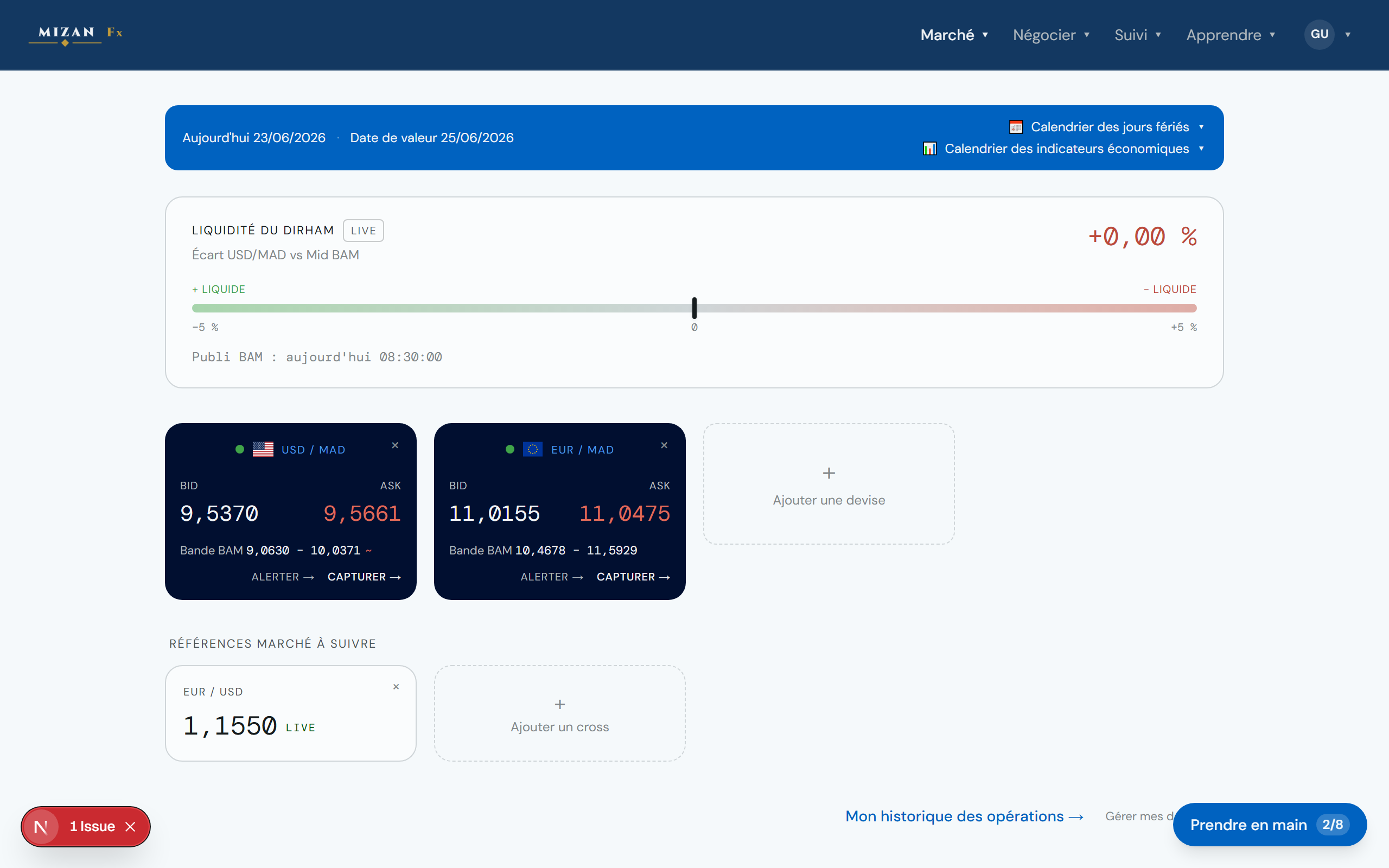The height and width of the screenshot is (868, 1389).
Task: Click the LIVE badge next to Liquidité du Dirham
Action: (364, 231)
